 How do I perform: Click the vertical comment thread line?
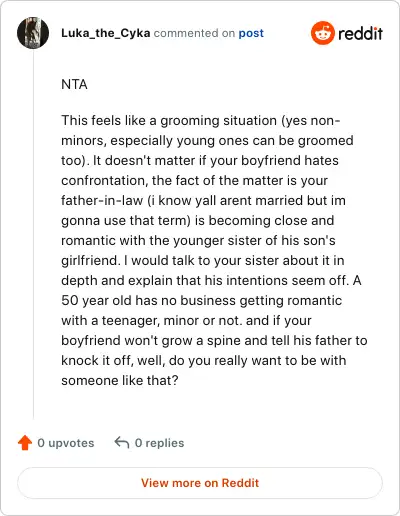coord(33,233)
